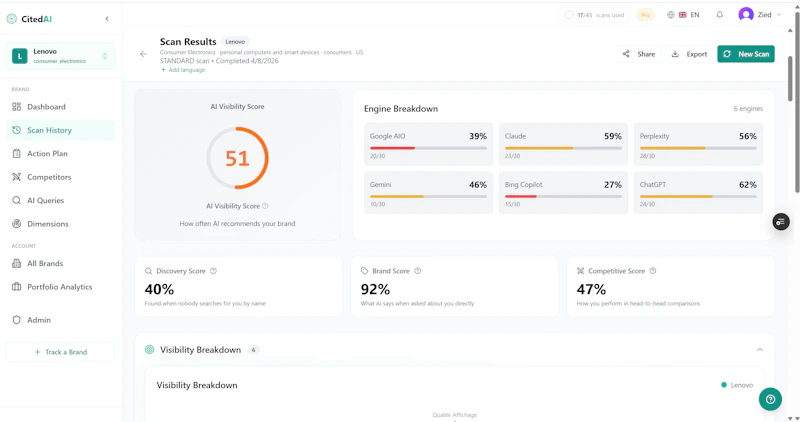Screen dimensions: 800x422
Task: Click the scans used counter
Action: [594, 15]
